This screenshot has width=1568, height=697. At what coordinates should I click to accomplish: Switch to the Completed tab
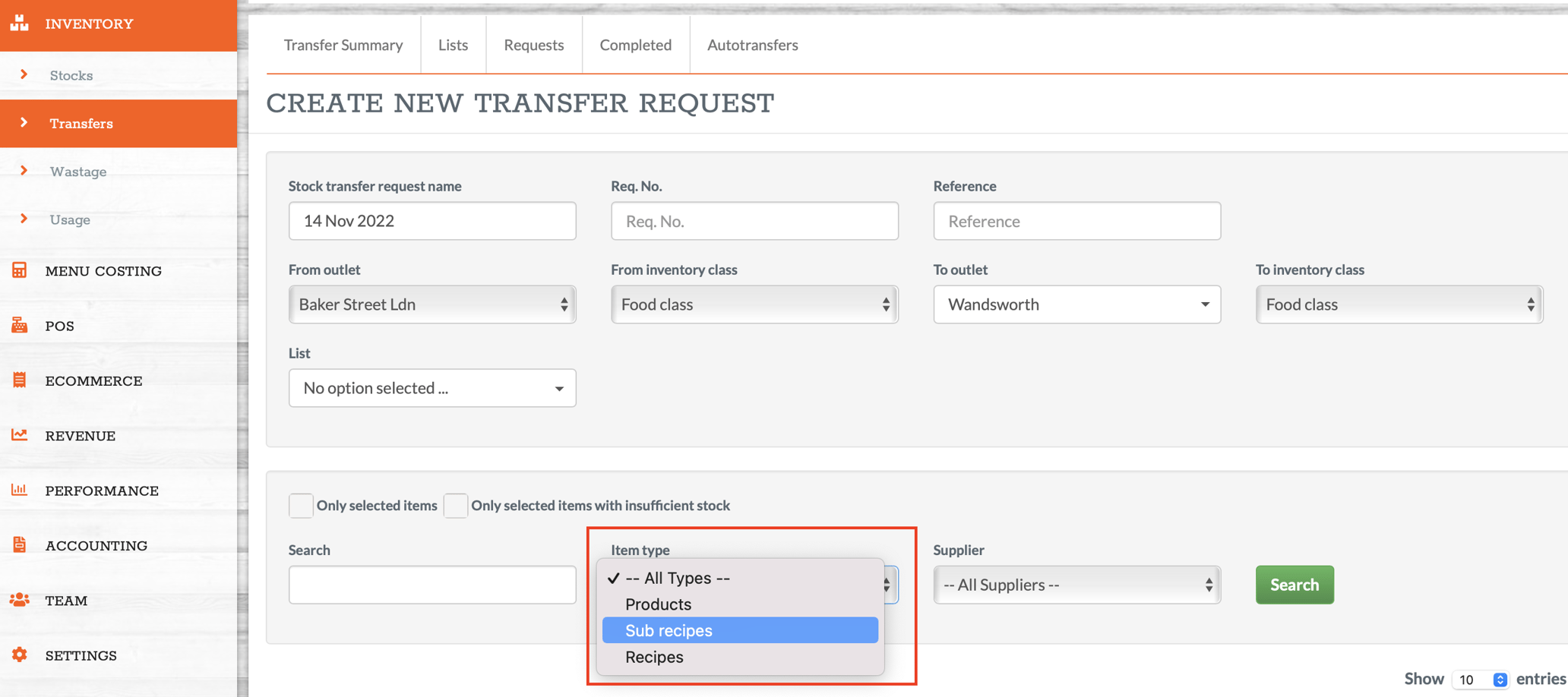(x=635, y=45)
